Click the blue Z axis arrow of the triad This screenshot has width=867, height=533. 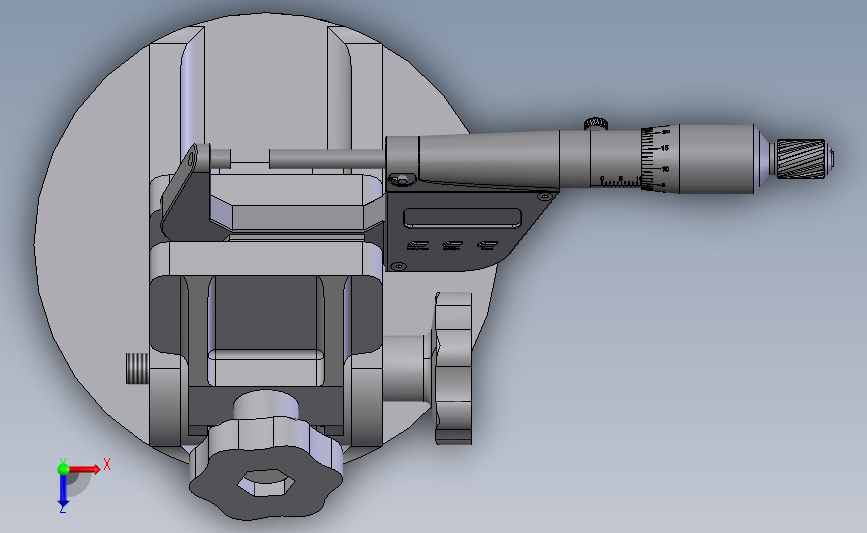pos(63,491)
